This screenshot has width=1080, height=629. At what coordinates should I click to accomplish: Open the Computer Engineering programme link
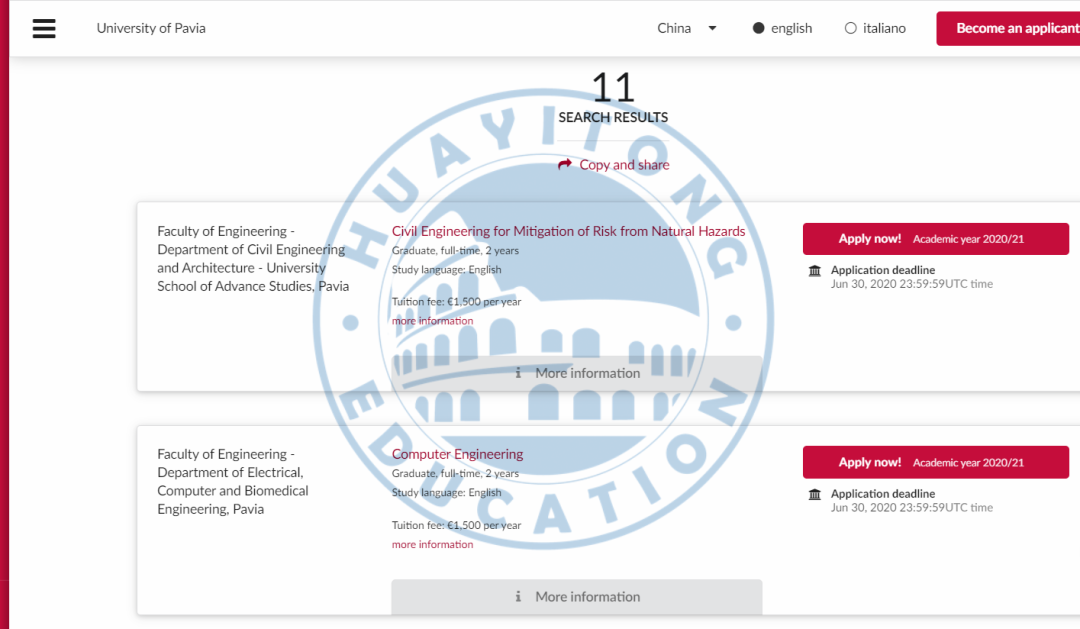(x=457, y=454)
